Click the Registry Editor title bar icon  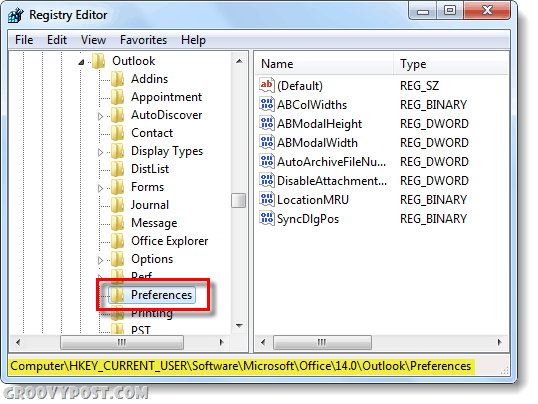tap(16, 15)
